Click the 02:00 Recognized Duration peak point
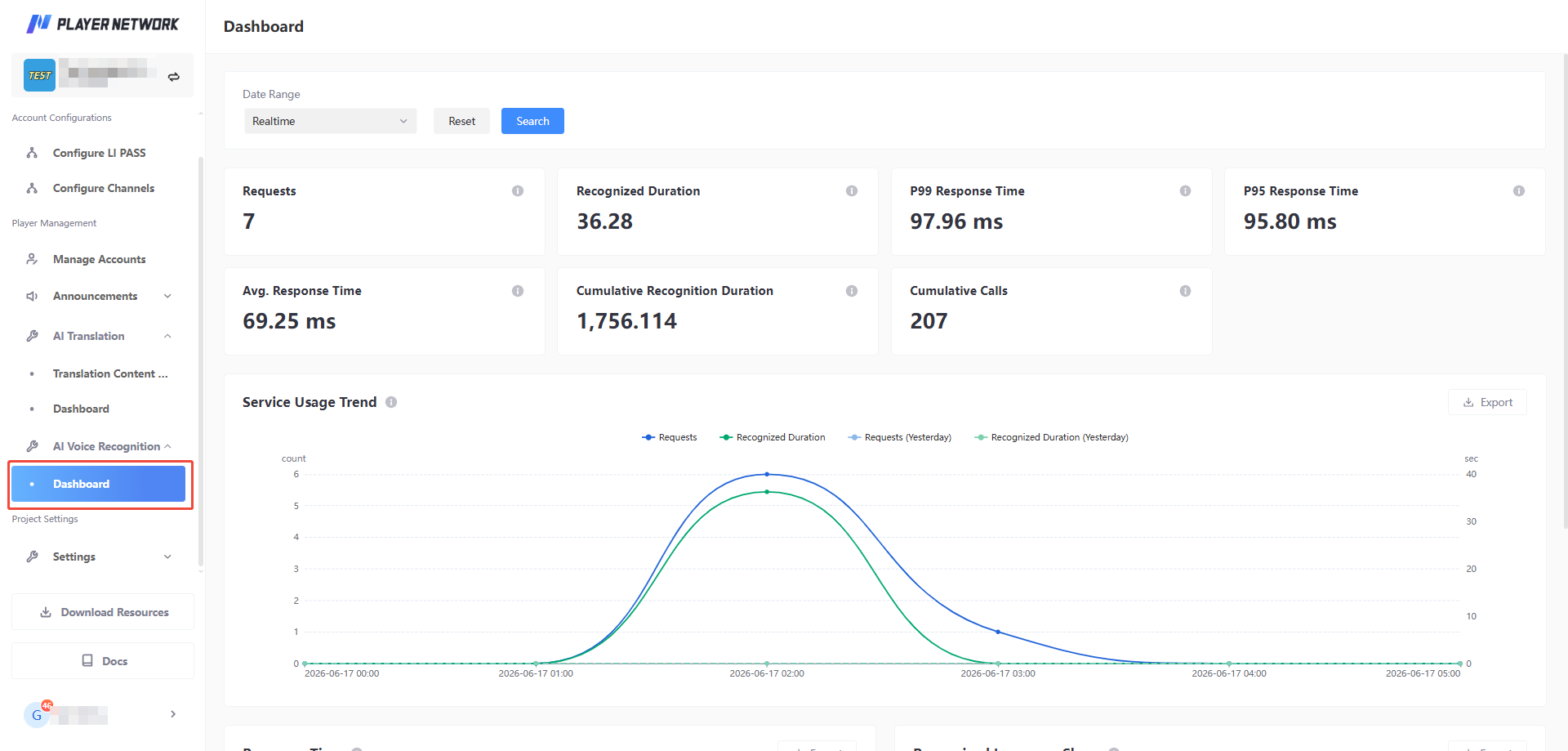This screenshot has width=1568, height=751. tap(767, 492)
